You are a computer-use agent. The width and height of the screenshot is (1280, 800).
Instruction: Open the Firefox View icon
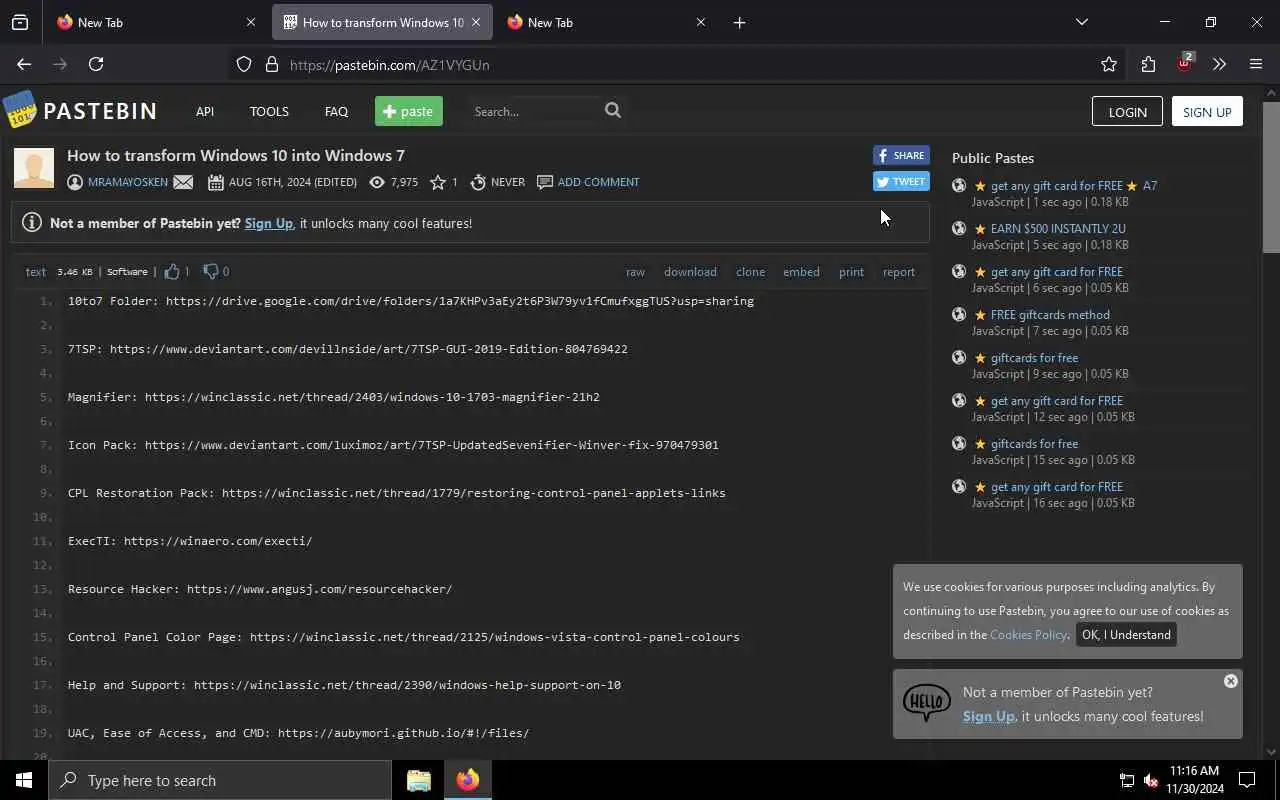(x=20, y=22)
